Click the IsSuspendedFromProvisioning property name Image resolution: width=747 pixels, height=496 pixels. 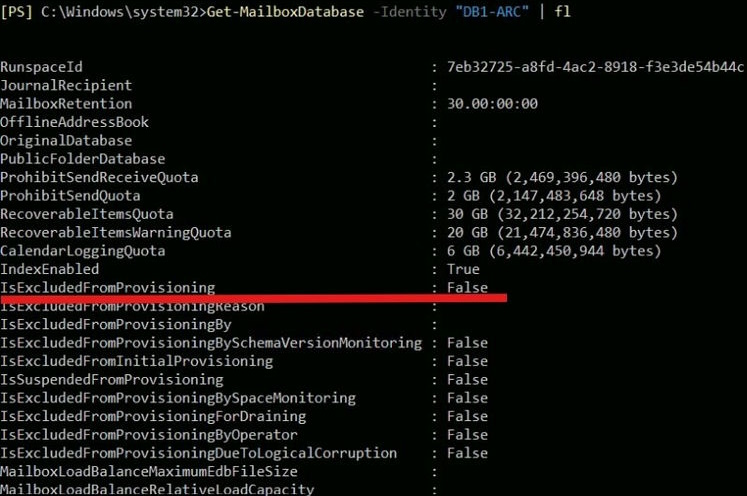pyautogui.click(x=112, y=380)
